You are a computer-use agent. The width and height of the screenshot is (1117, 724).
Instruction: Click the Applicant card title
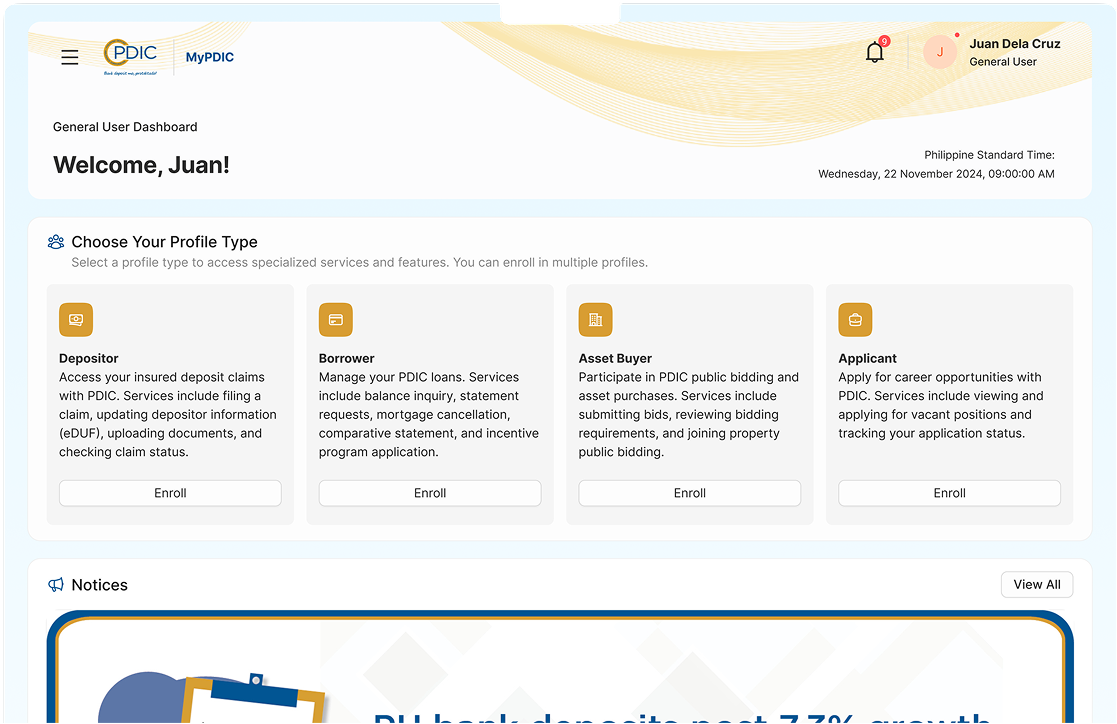tap(867, 358)
